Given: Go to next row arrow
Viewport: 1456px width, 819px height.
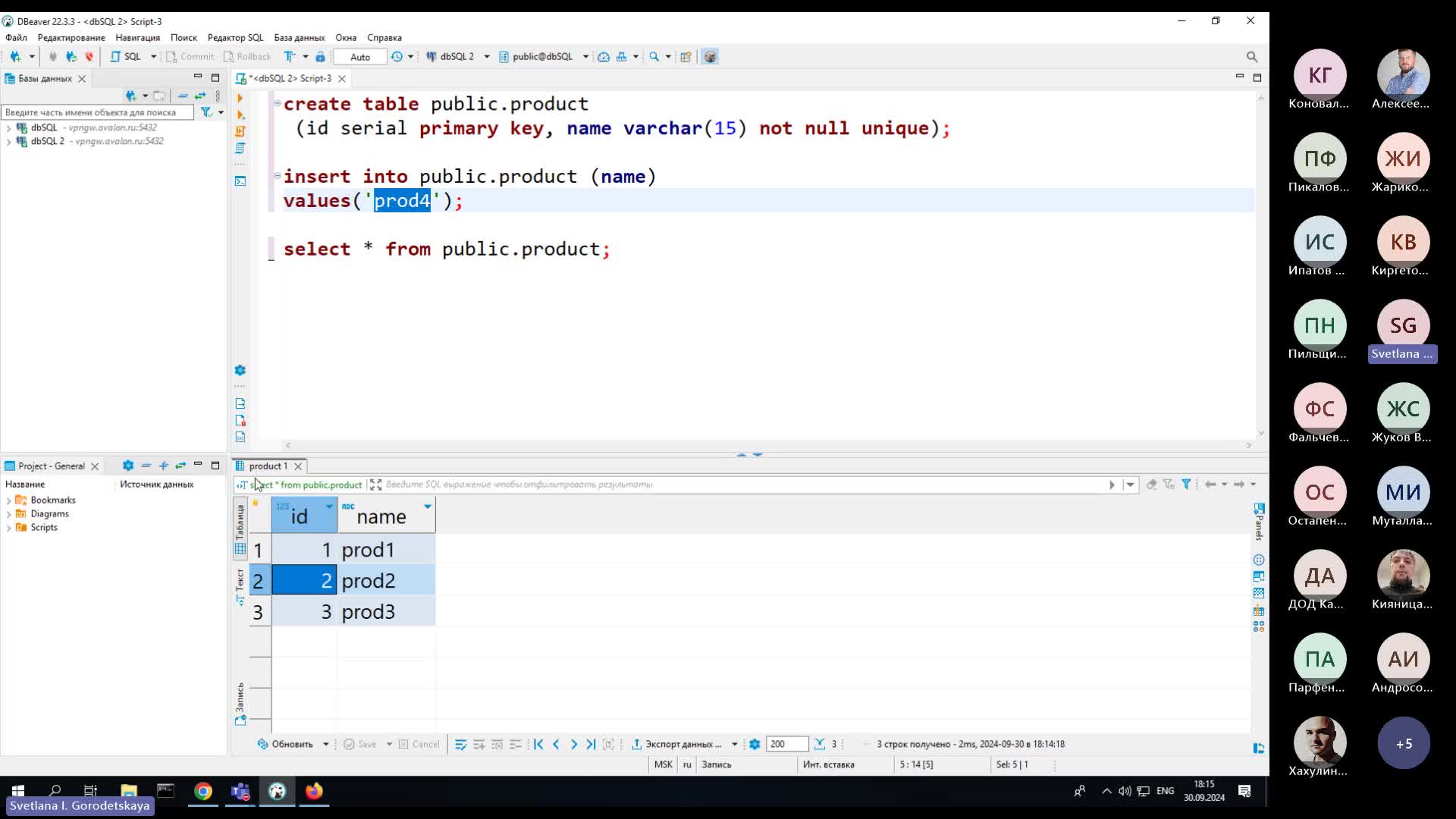Looking at the screenshot, I should (574, 744).
